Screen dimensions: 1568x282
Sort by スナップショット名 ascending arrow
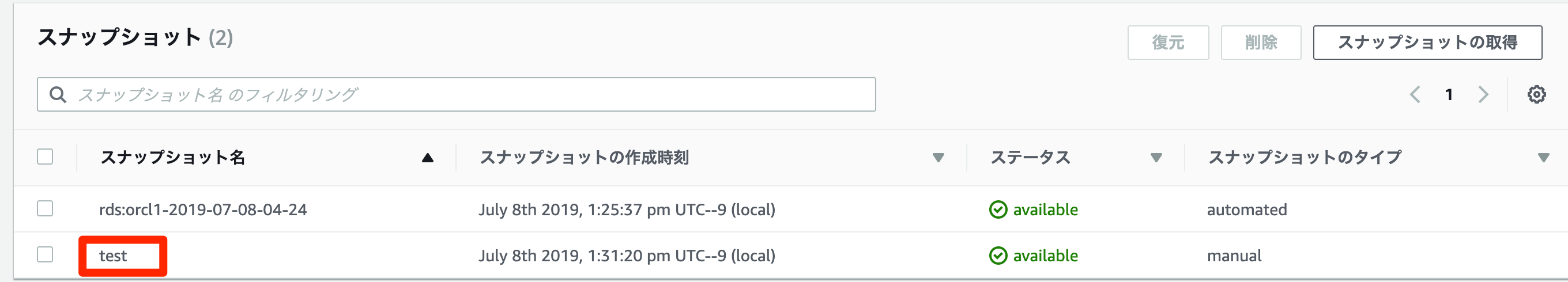pos(427,158)
